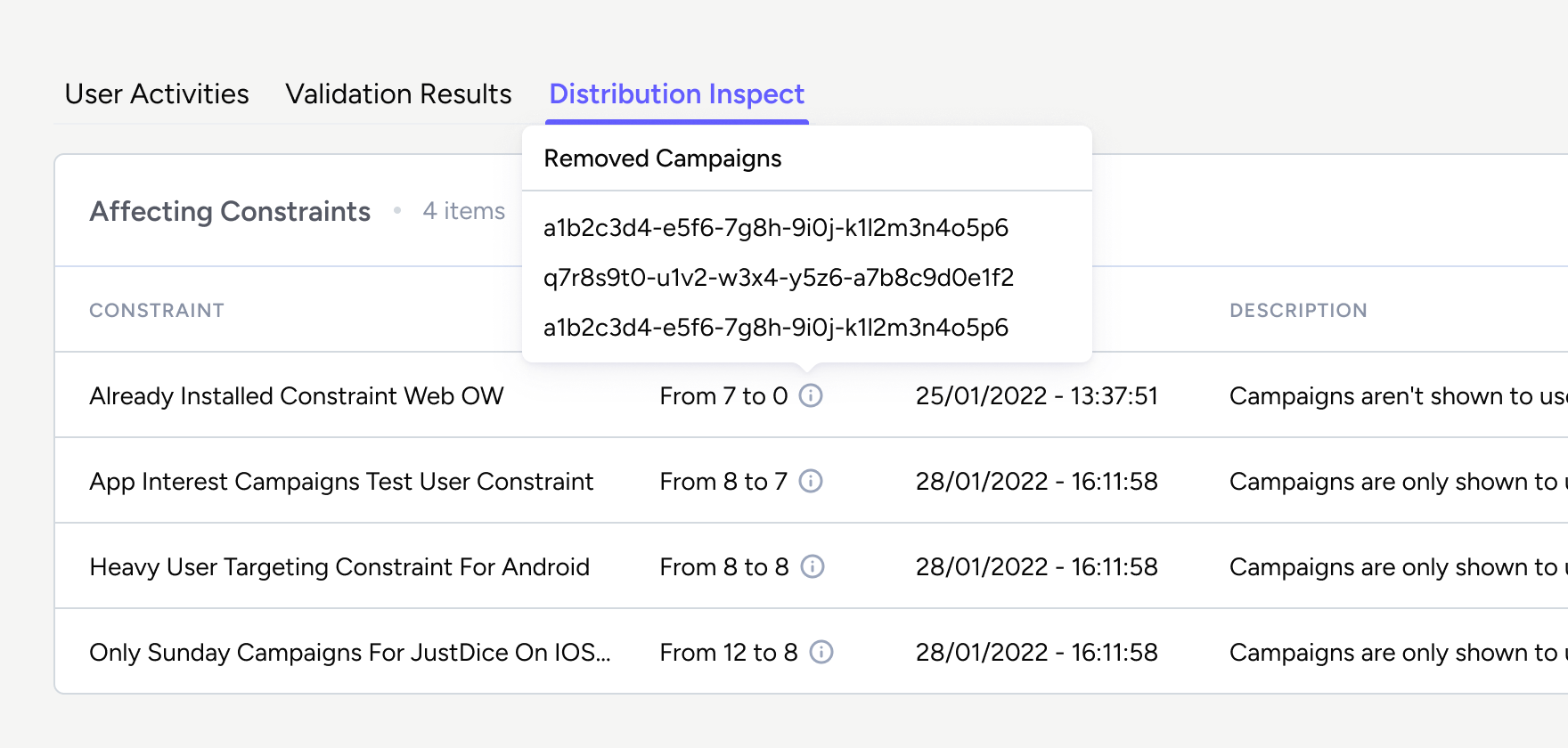This screenshot has height=748, width=1568.
Task: Click the date in App Interest Campaigns row
Action: [1037, 481]
